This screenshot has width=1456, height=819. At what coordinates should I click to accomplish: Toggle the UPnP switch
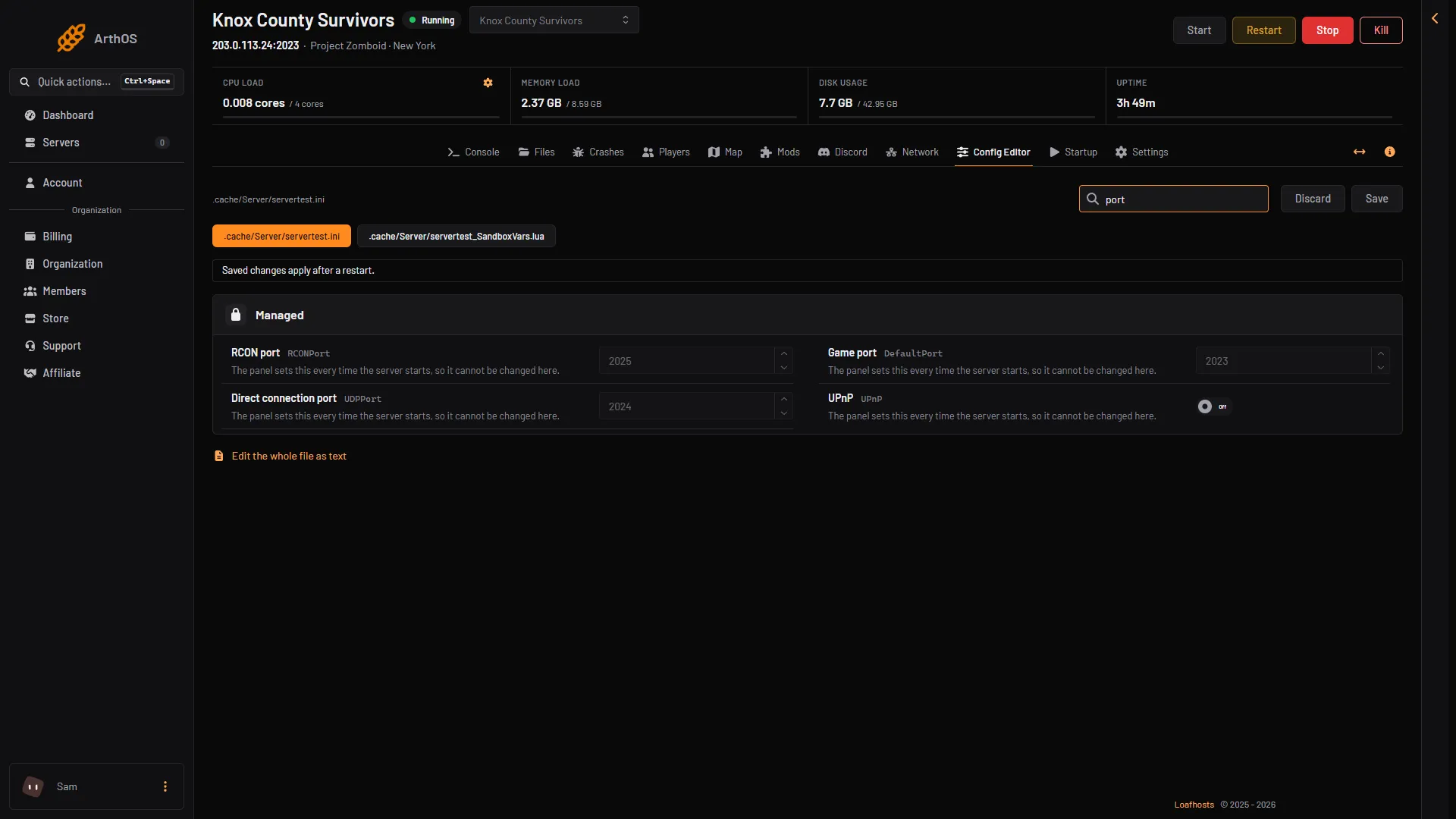[1214, 406]
